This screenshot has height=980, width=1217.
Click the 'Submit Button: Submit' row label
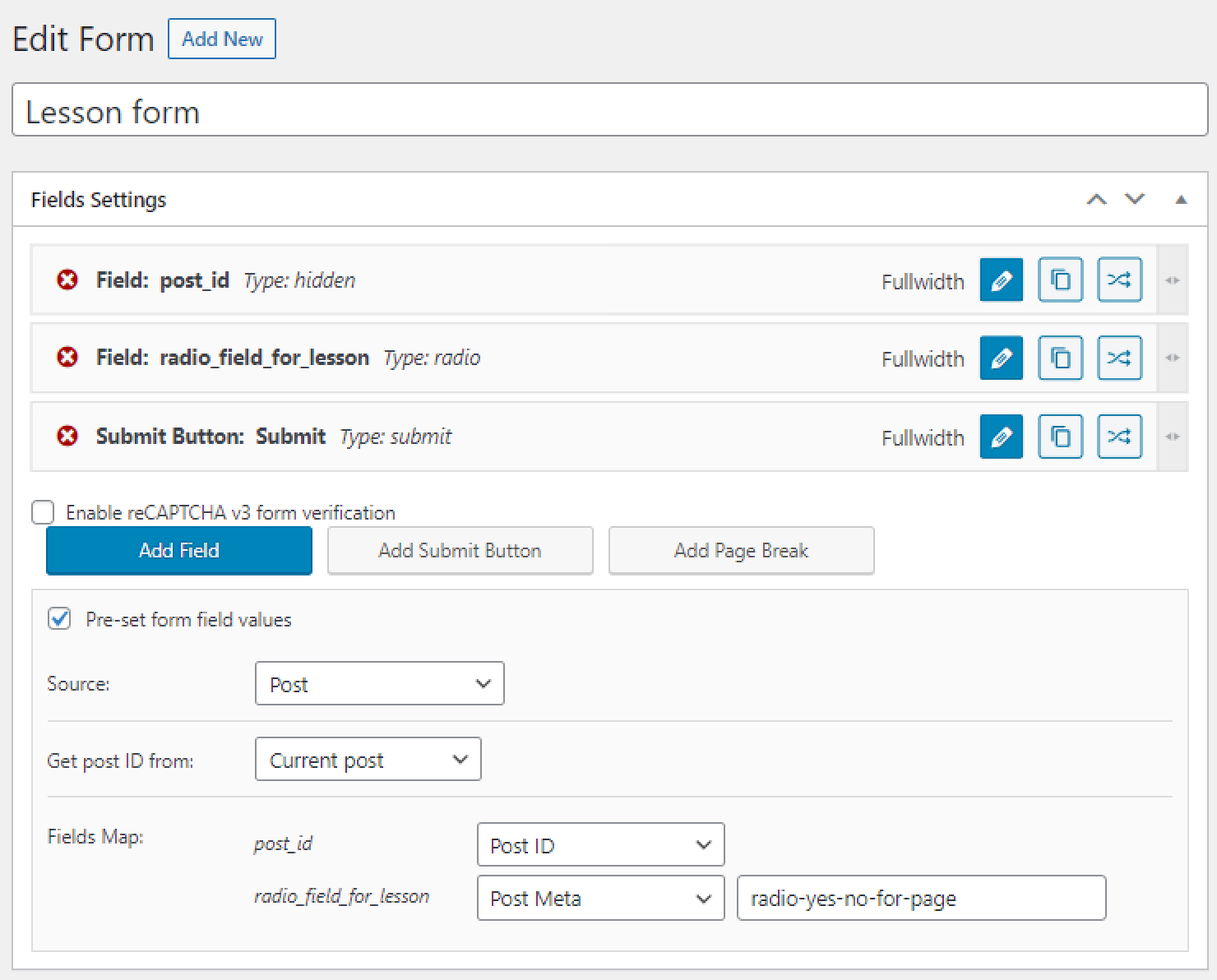[211, 436]
